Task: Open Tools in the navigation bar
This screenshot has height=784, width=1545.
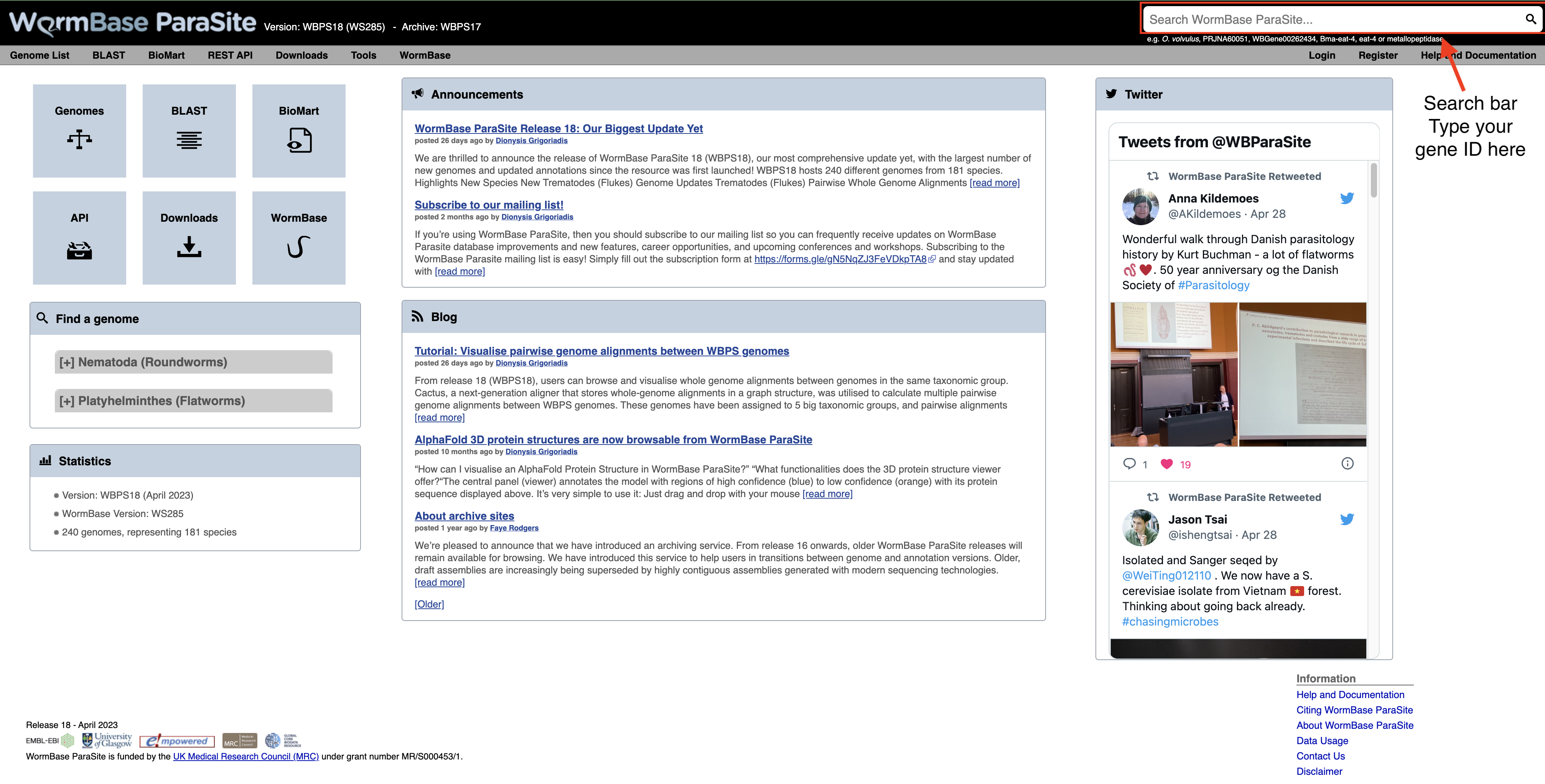Action: pyautogui.click(x=364, y=55)
